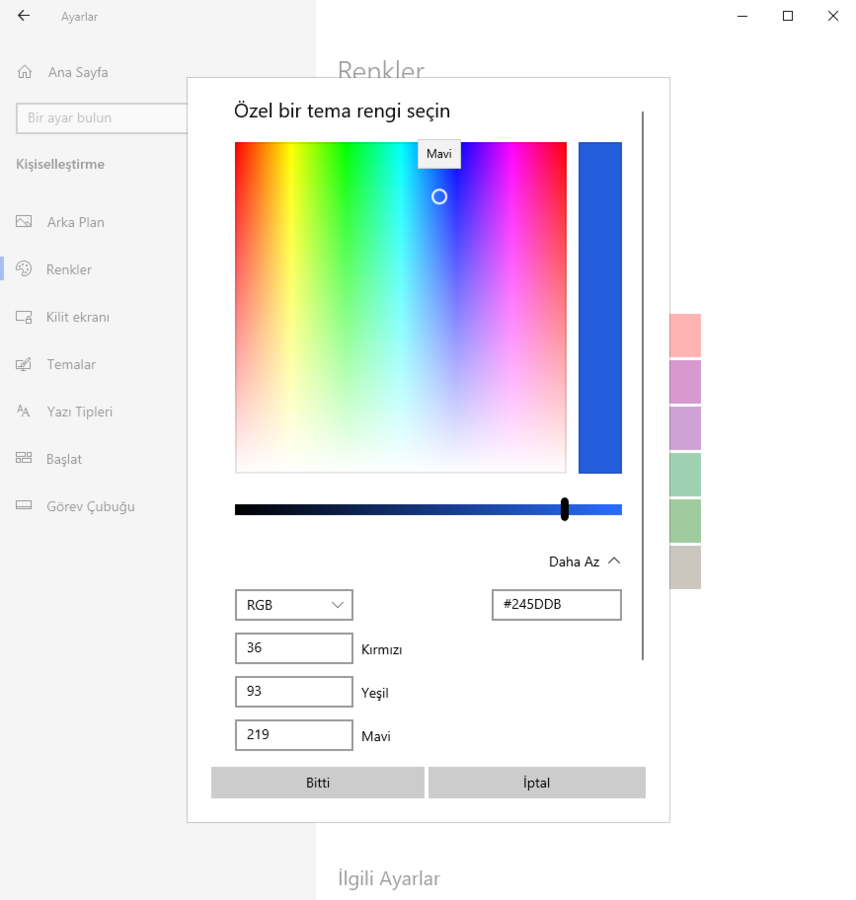856x900 pixels.
Task: Click the light pink color swatch
Action: pyautogui.click(x=685, y=335)
